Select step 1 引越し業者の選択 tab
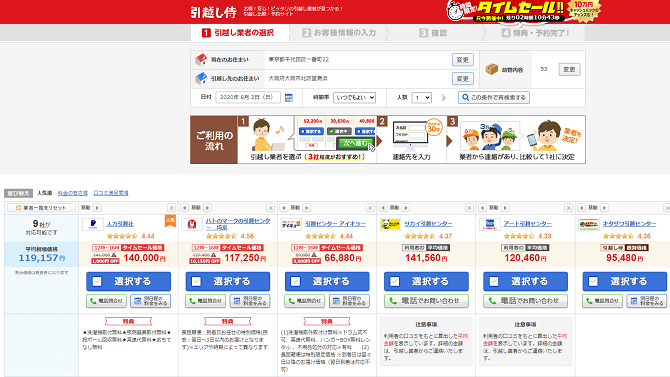This screenshot has width=670, height=377. 239,33
